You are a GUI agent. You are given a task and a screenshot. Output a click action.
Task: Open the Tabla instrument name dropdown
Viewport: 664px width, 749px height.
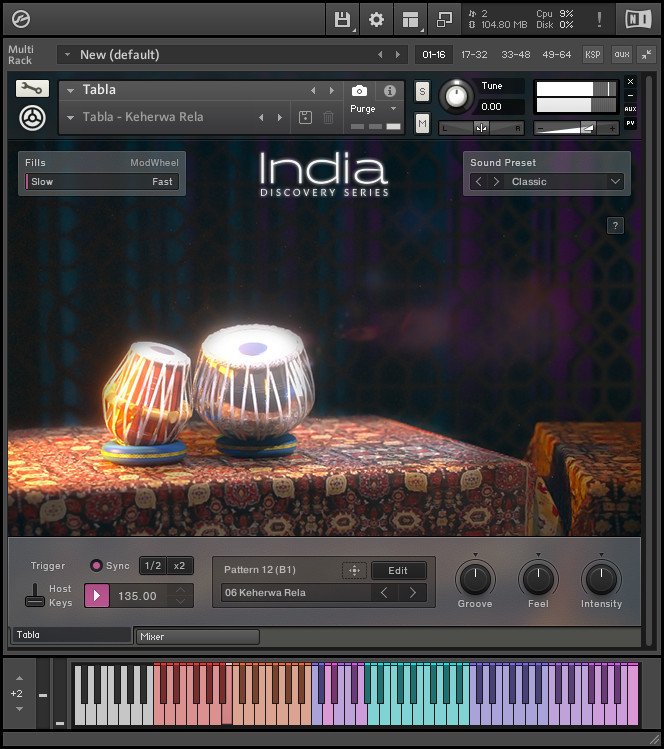coord(70,90)
